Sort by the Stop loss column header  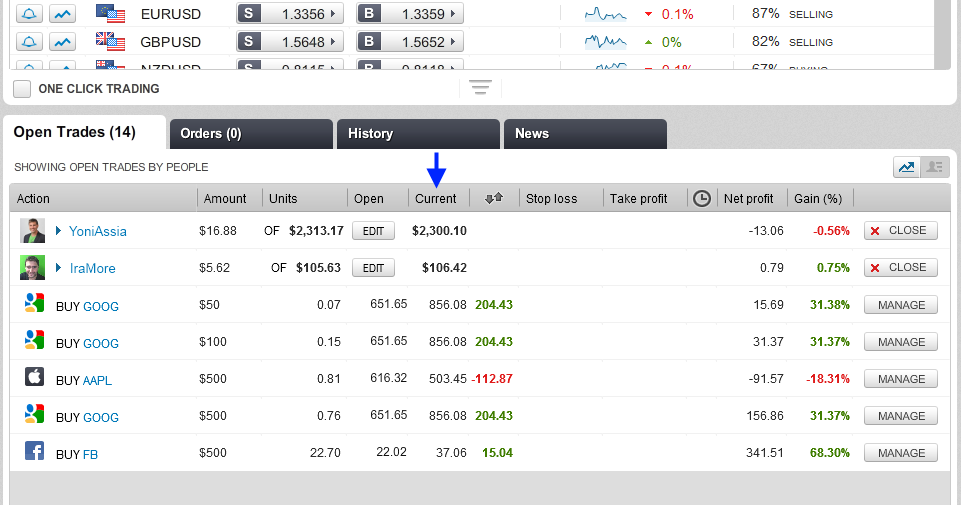tap(552, 199)
